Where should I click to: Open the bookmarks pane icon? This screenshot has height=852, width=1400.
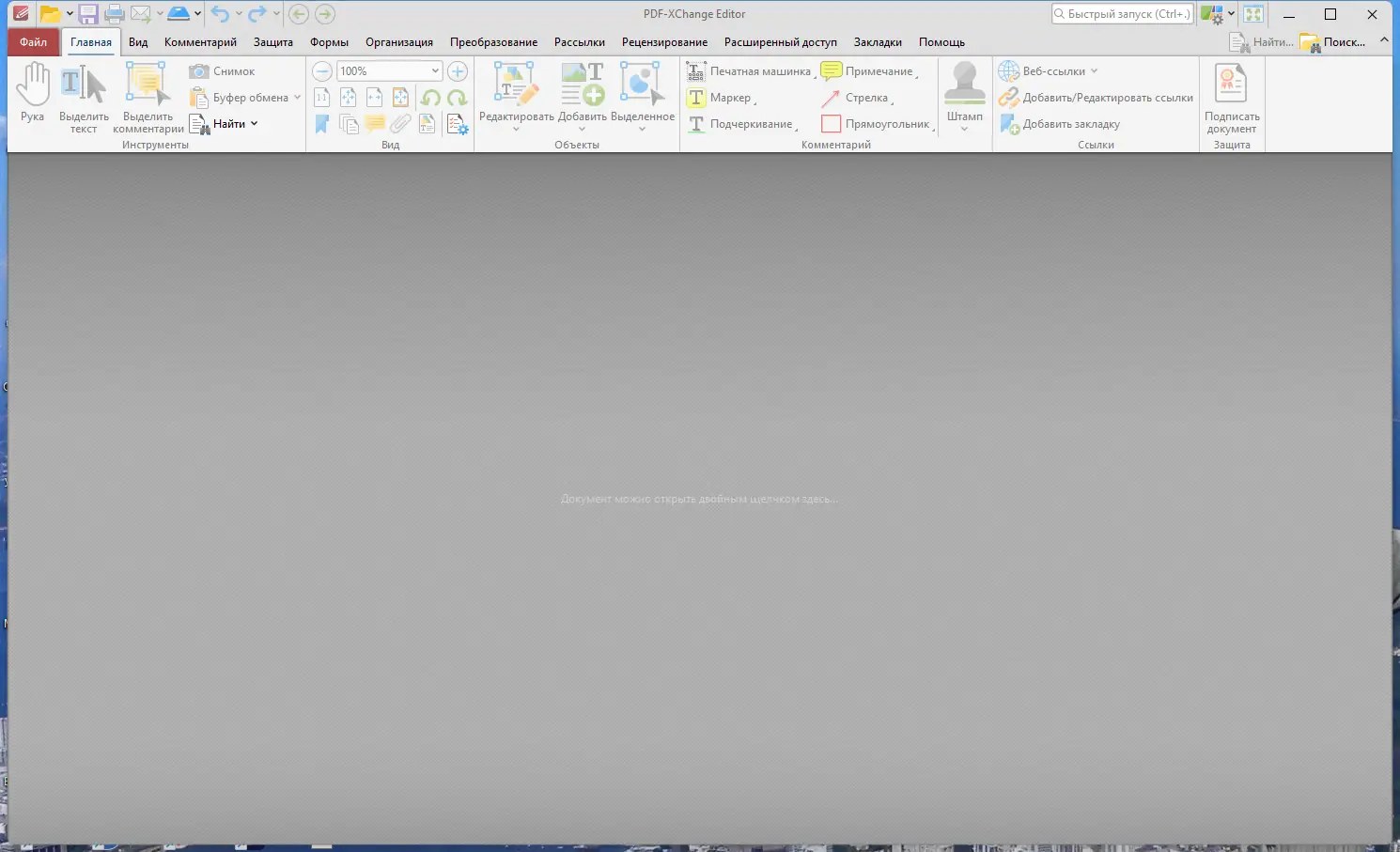321,124
